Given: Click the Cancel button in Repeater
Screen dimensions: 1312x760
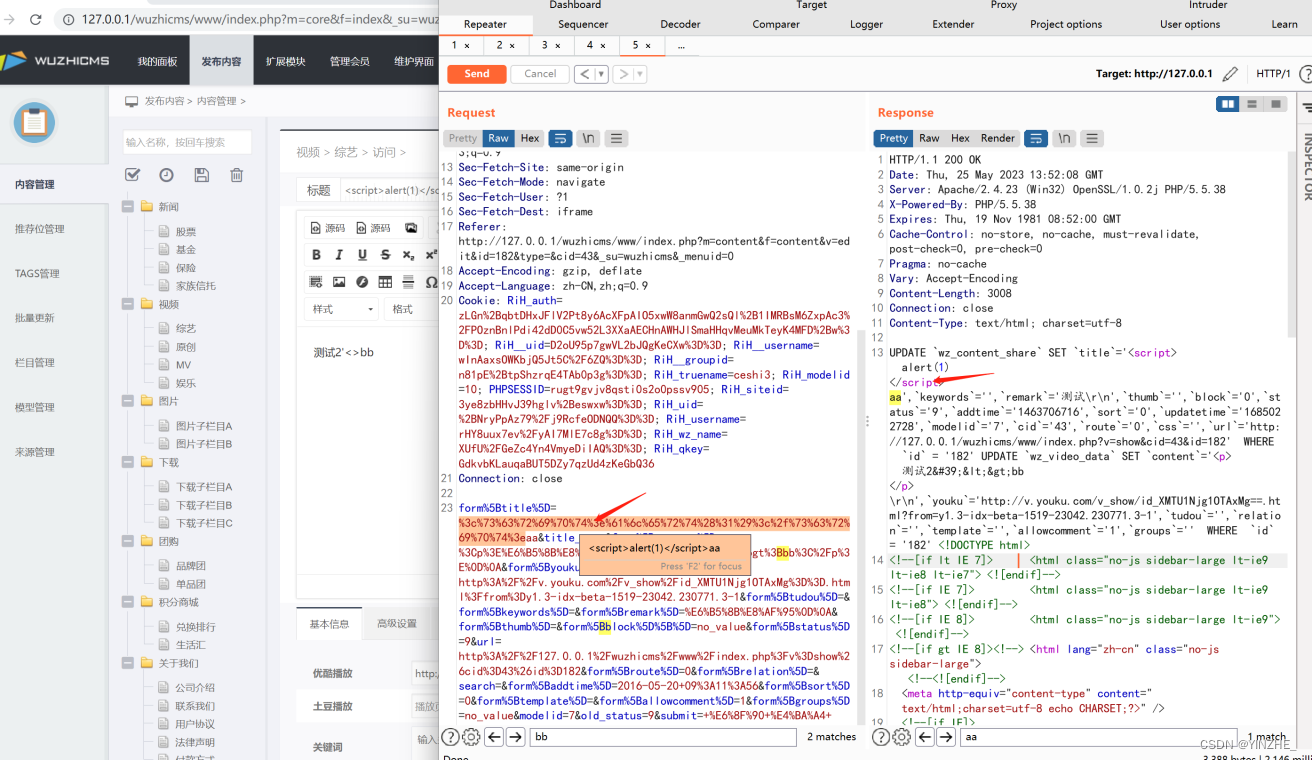Looking at the screenshot, I should coord(540,74).
